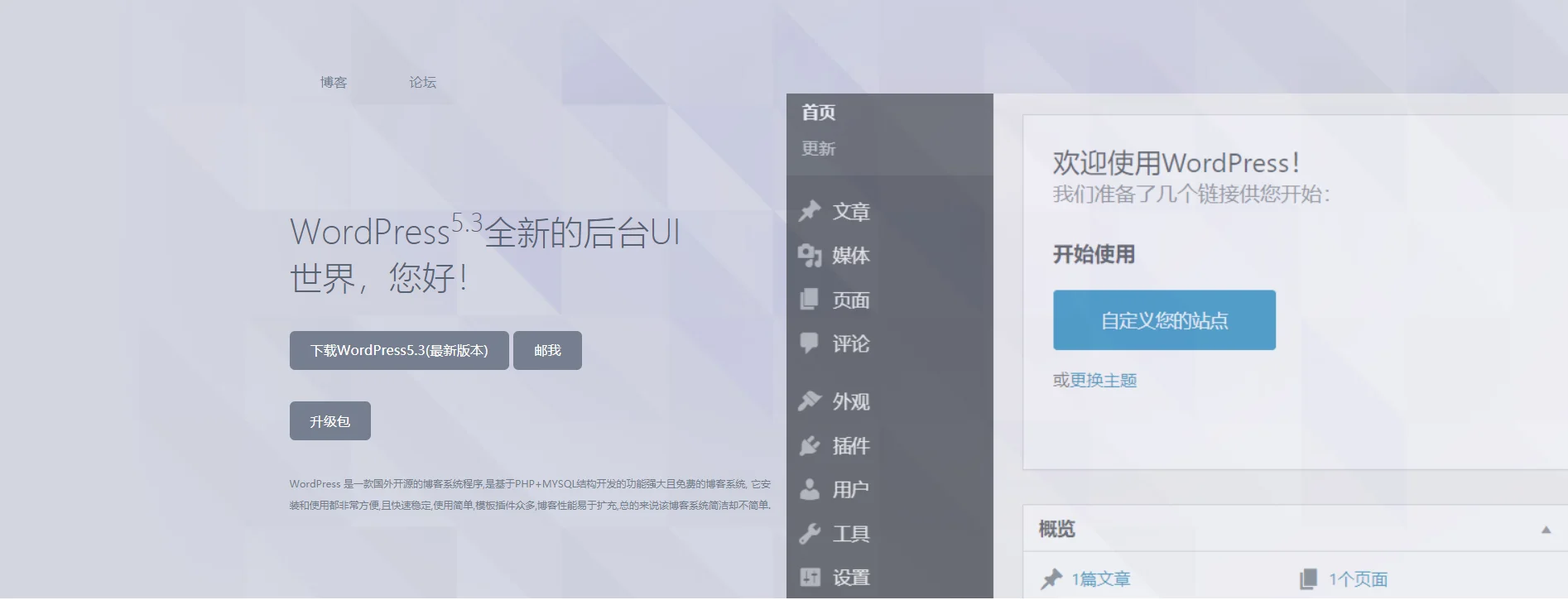The height and width of the screenshot is (600, 1568).
Task: Click the 欢迎使用WordPress! heading
Action: pyautogui.click(x=1176, y=163)
